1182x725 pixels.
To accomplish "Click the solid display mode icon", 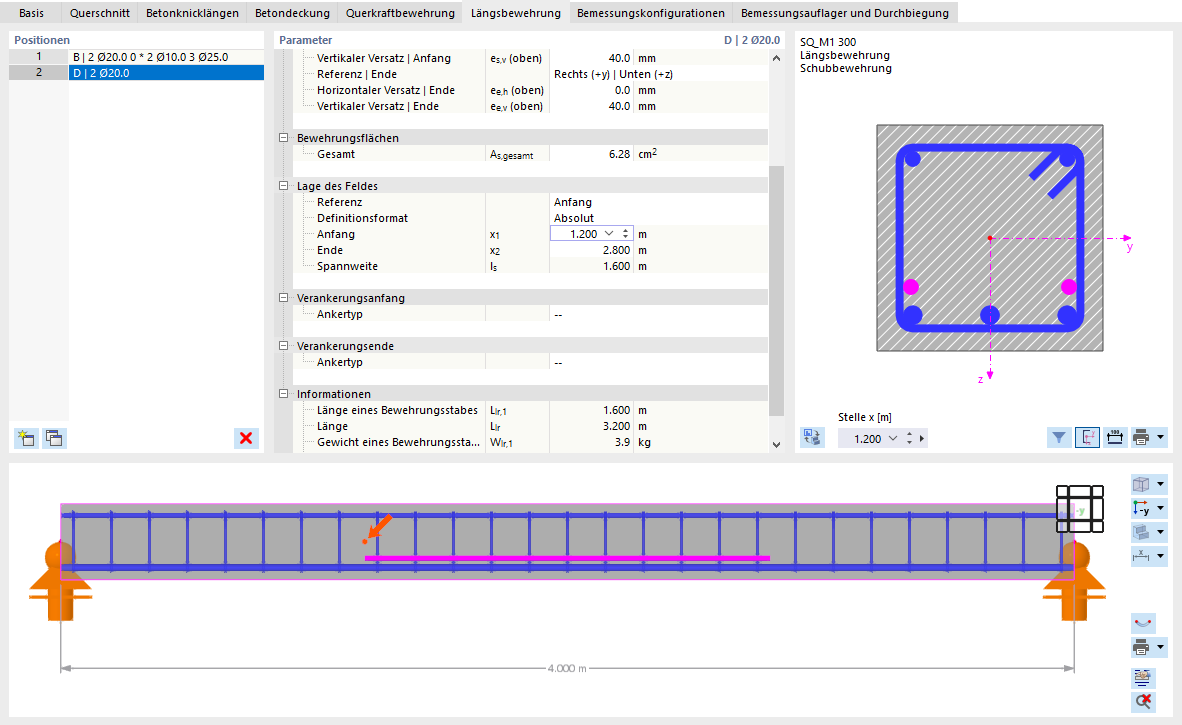I will coord(1141,532).
